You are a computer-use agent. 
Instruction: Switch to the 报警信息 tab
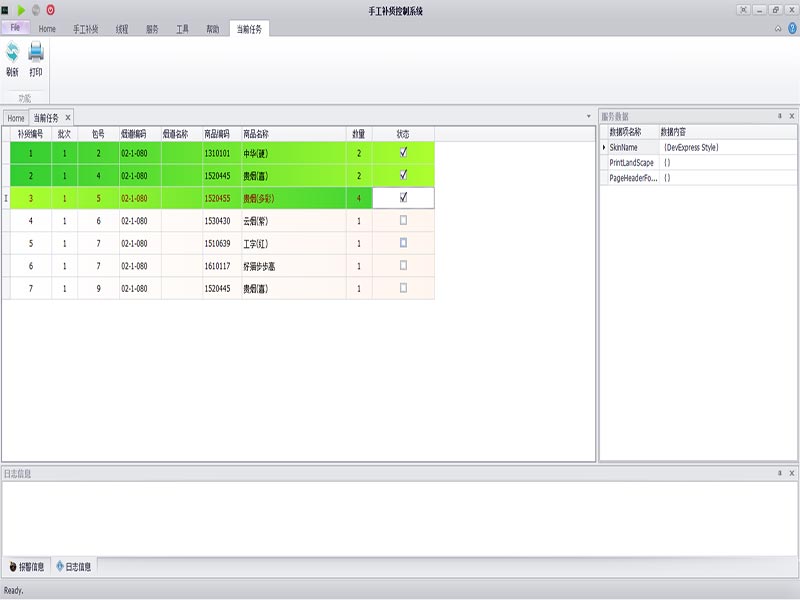coord(26,567)
